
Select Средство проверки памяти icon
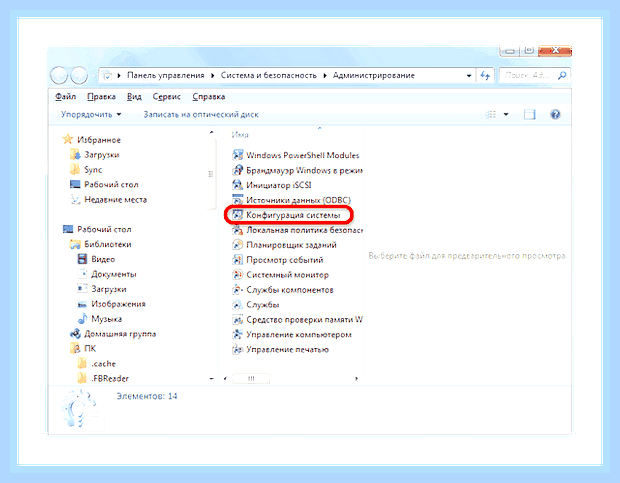click(x=237, y=319)
